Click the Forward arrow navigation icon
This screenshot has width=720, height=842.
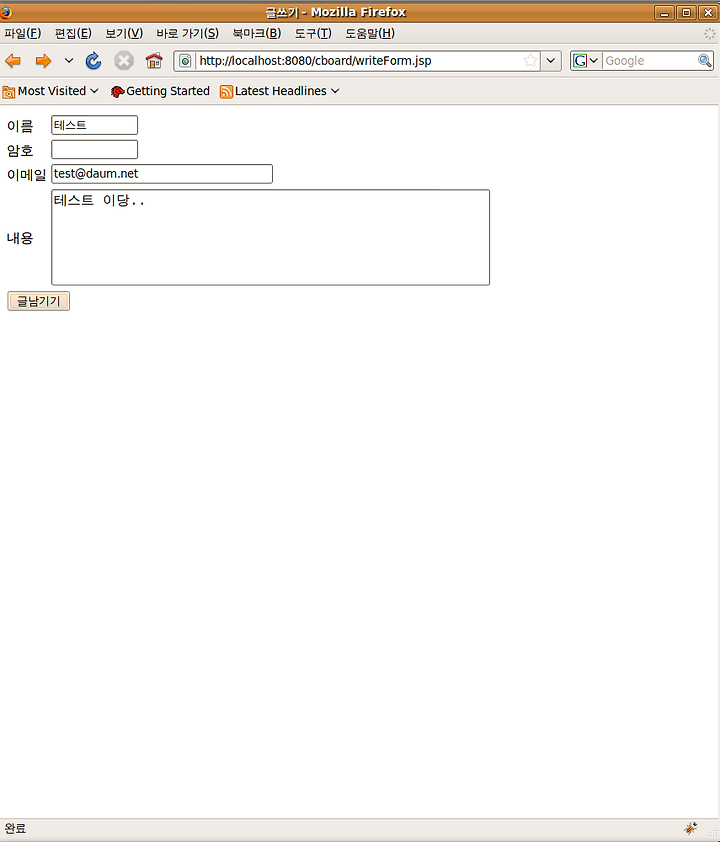coord(43,61)
